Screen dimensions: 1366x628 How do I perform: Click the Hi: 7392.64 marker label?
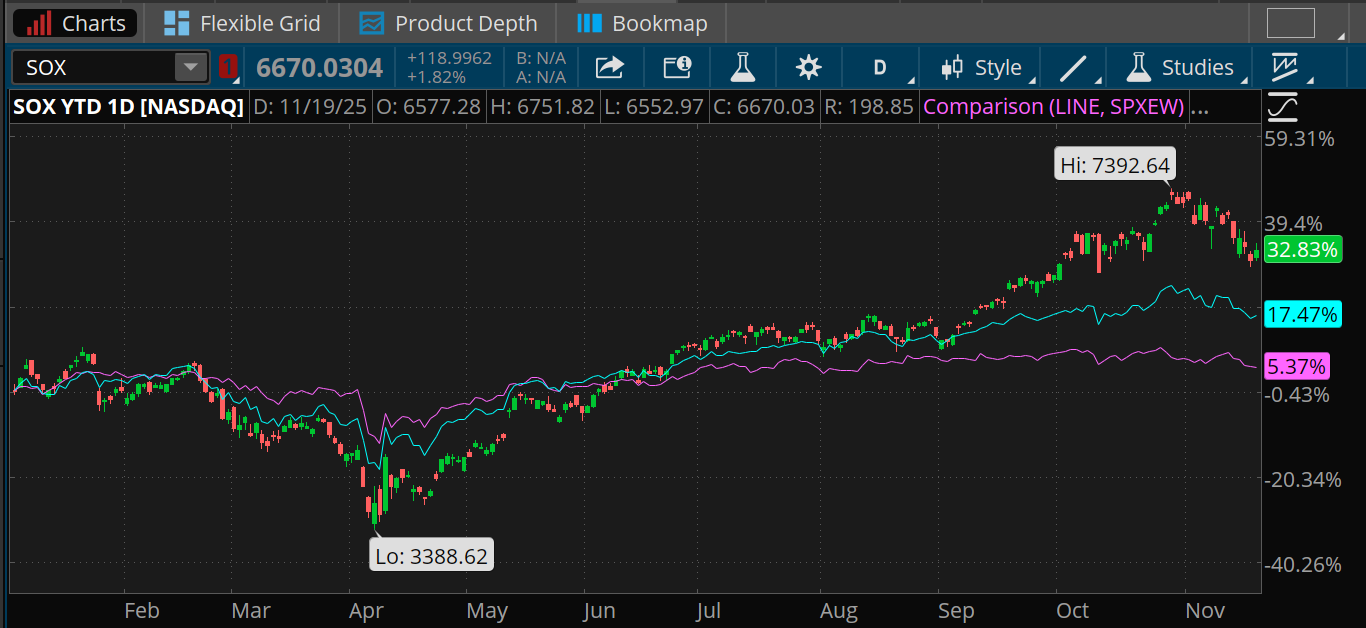click(x=1114, y=164)
